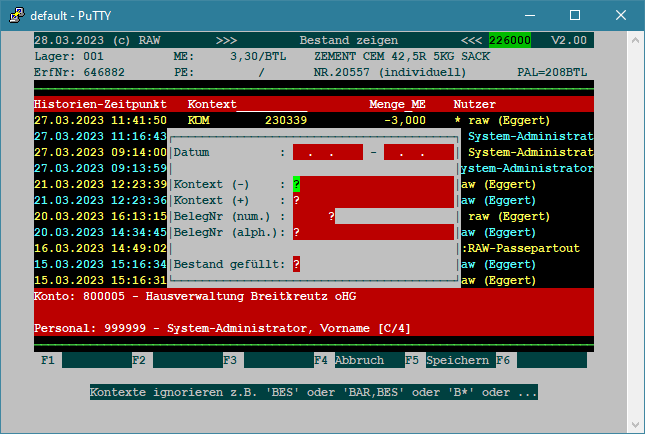Image resolution: width=645 pixels, height=434 pixels.
Task: Click the green 226000 code field
Action: (510, 40)
